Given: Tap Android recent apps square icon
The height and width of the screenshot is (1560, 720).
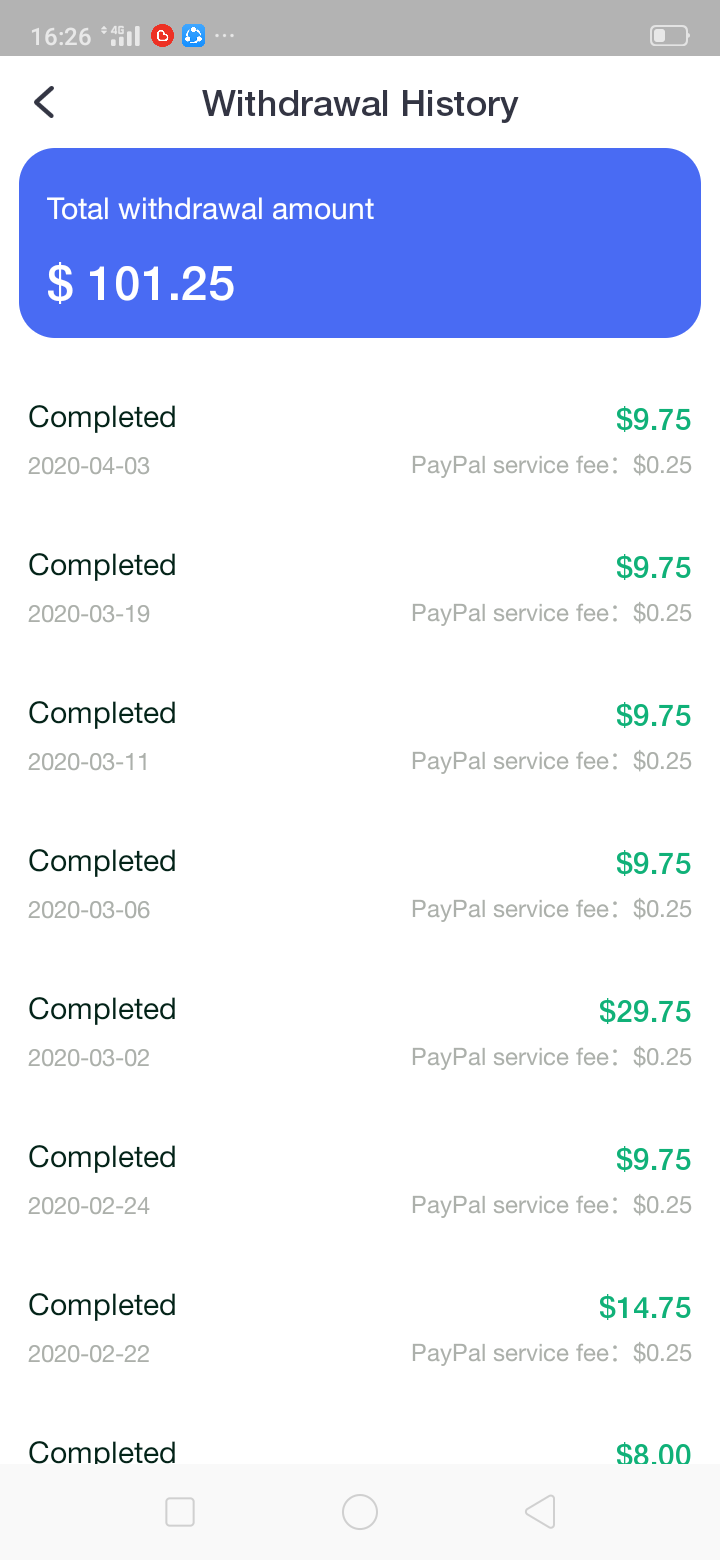Looking at the screenshot, I should pyautogui.click(x=180, y=1511).
